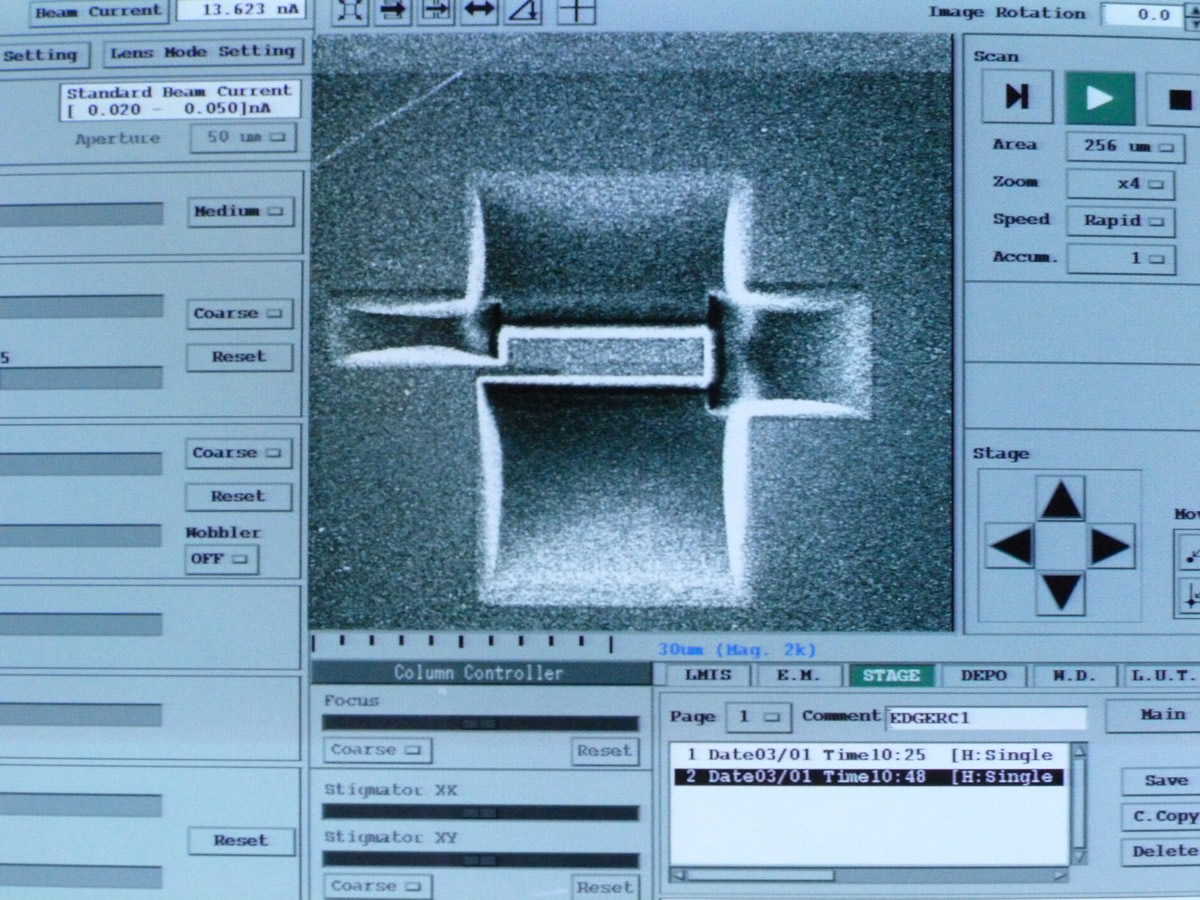The height and width of the screenshot is (900, 1200).
Task: Move stage up with up arrow
Action: pyautogui.click(x=1060, y=499)
